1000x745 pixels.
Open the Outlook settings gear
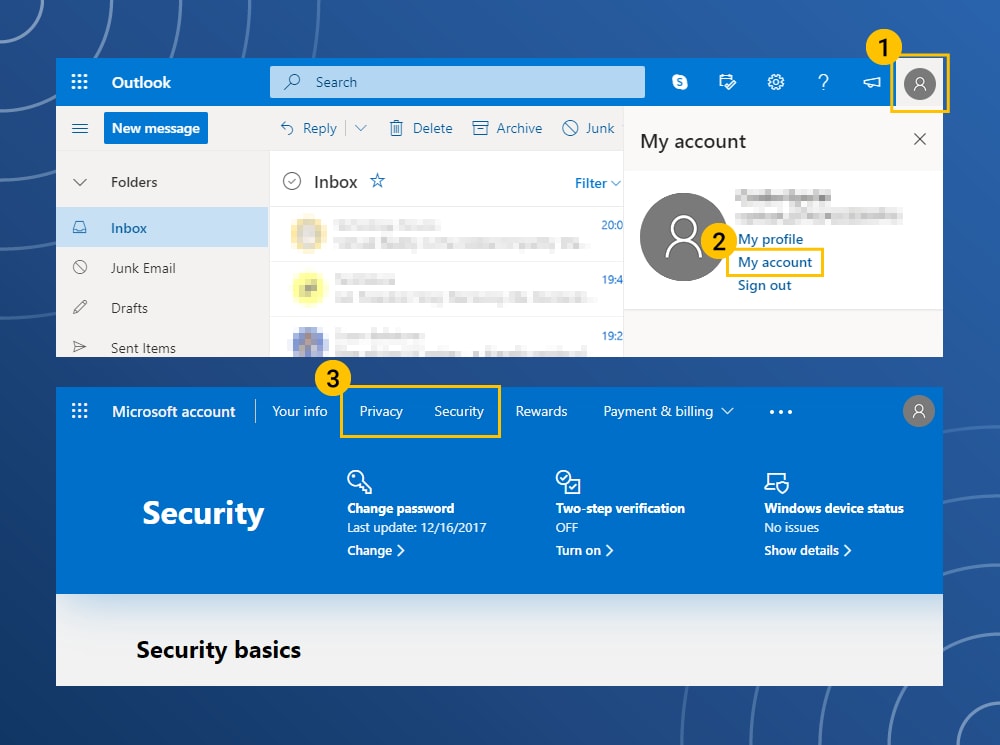click(776, 82)
